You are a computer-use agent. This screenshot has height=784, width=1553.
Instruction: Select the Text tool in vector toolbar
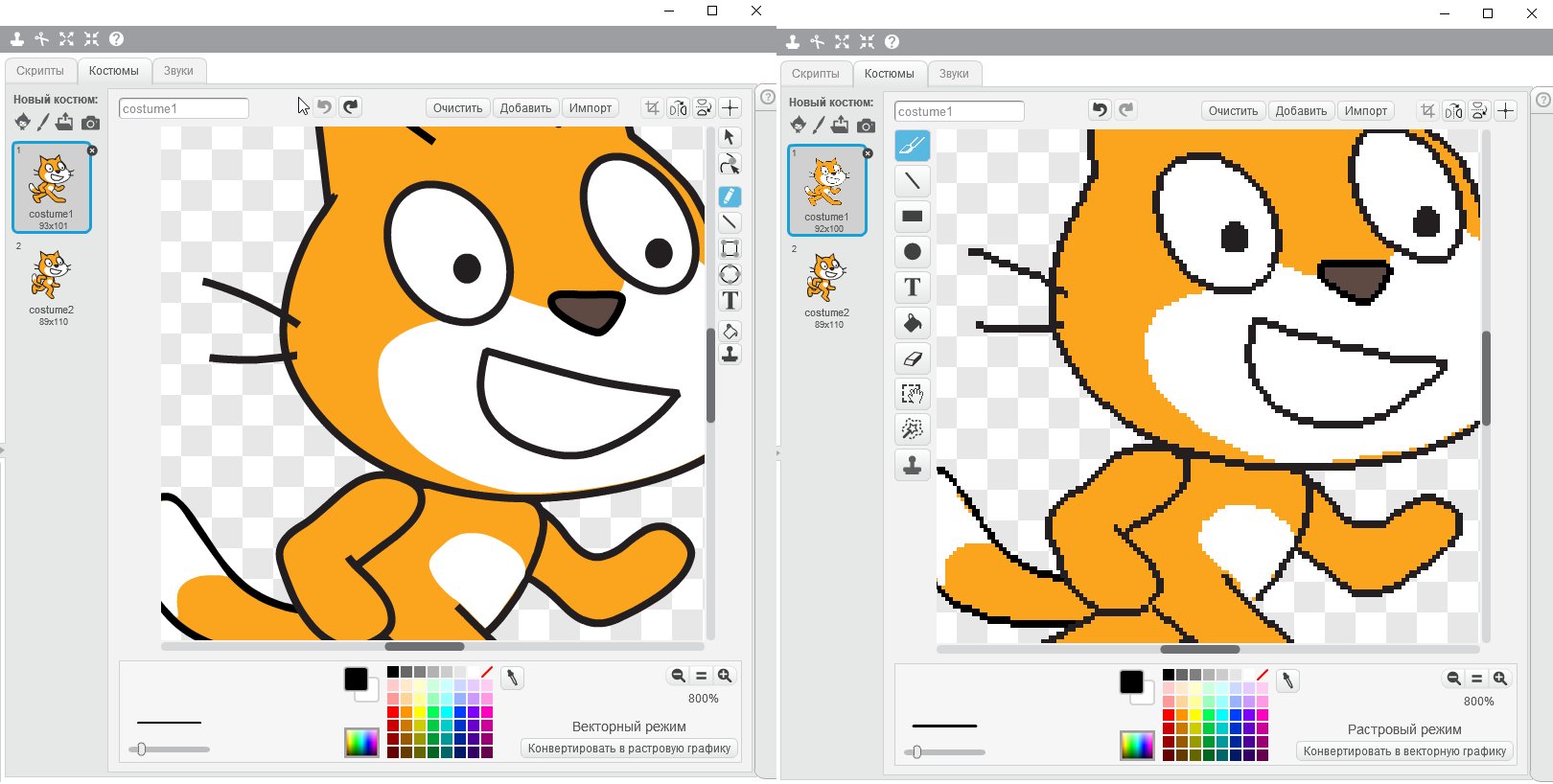730,301
